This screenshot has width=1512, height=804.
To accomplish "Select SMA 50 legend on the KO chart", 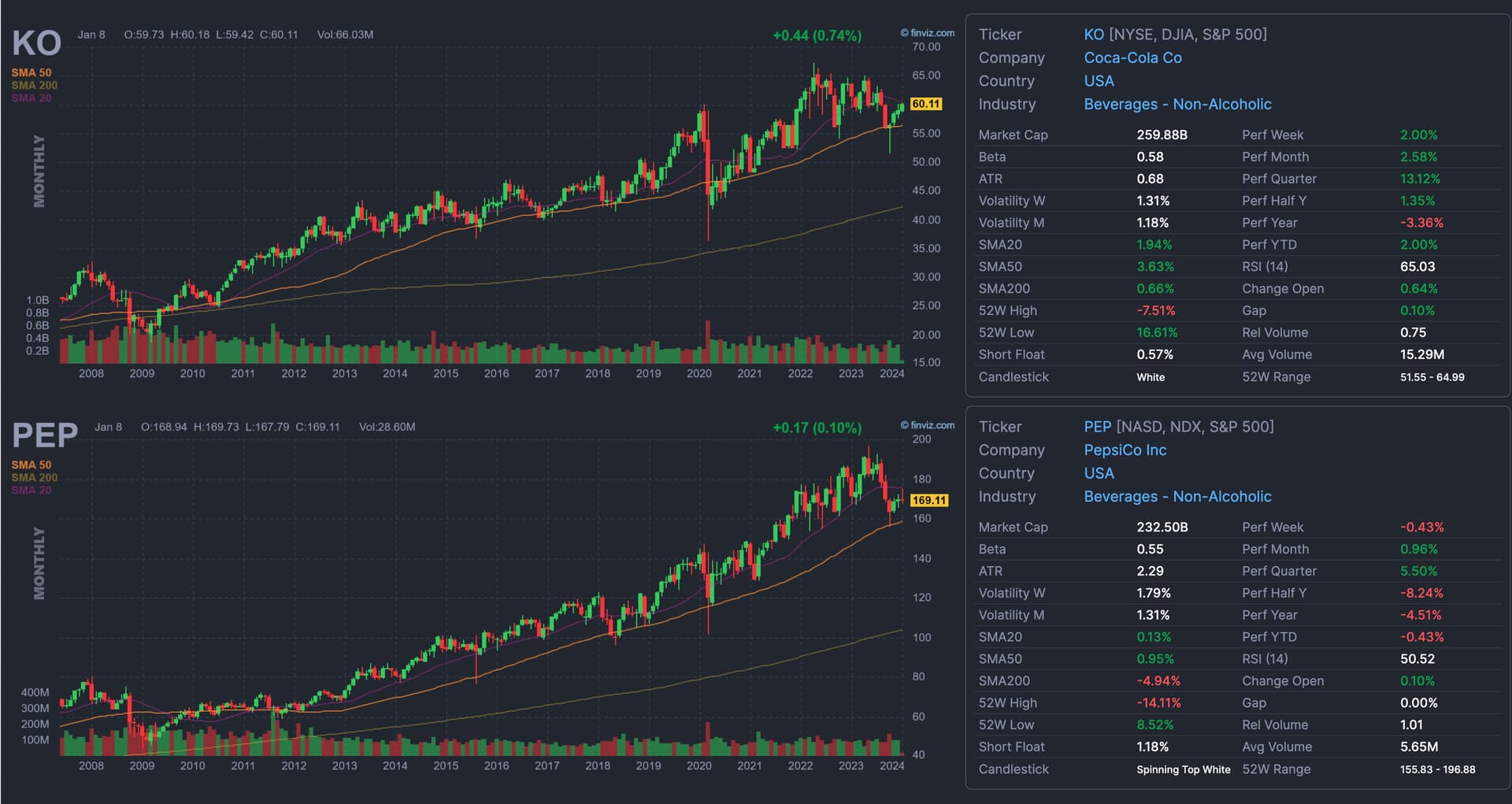I will point(31,72).
